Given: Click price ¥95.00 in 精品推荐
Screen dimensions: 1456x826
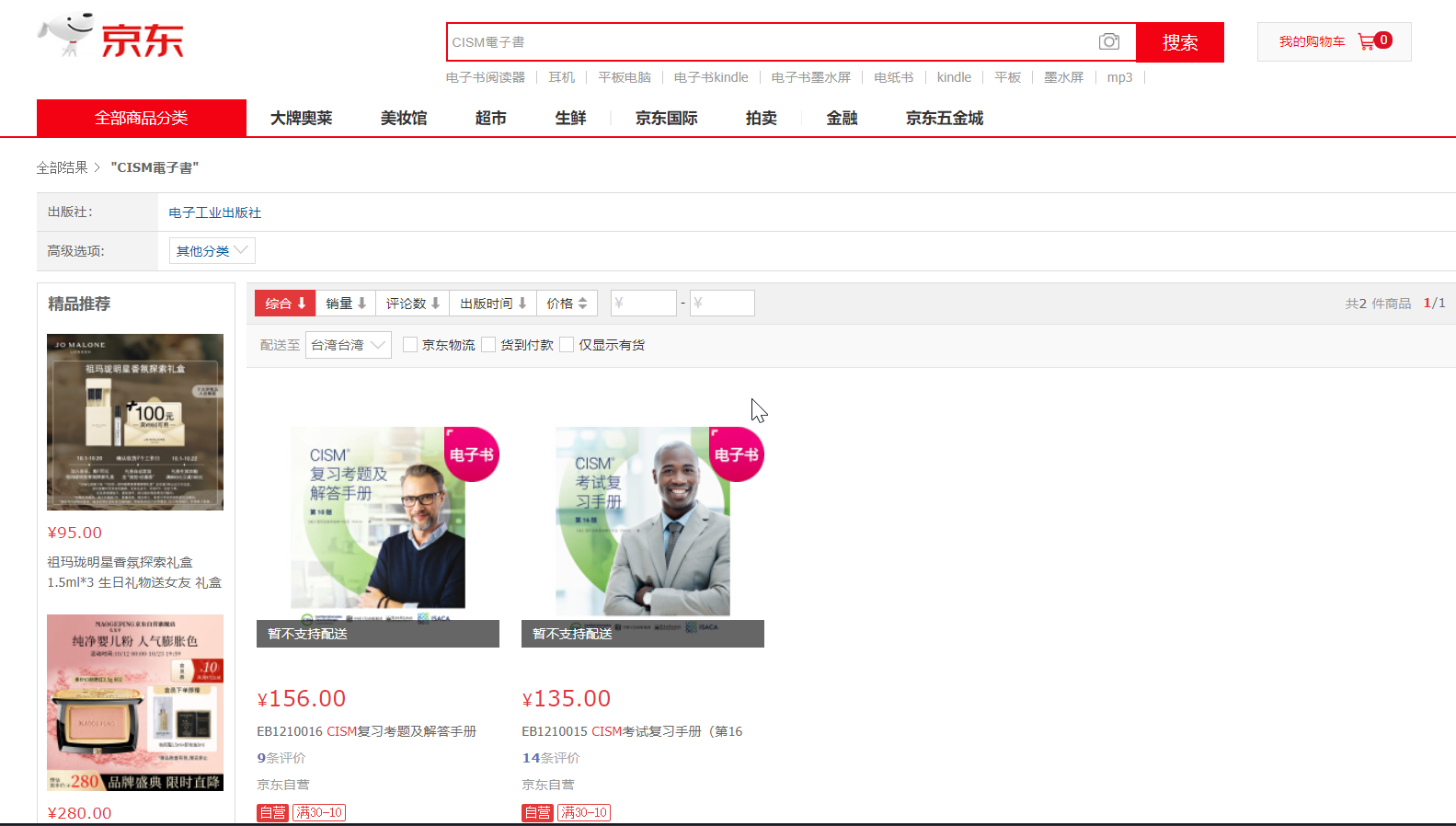Looking at the screenshot, I should coord(75,533).
